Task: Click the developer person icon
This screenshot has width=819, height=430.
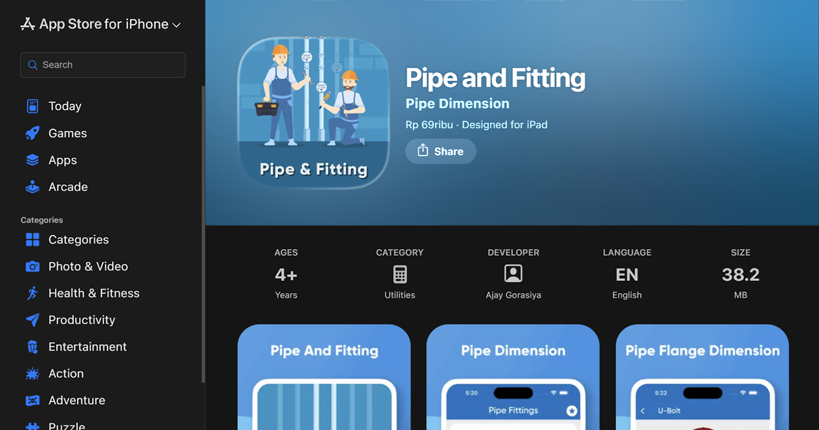Action: [x=513, y=273]
